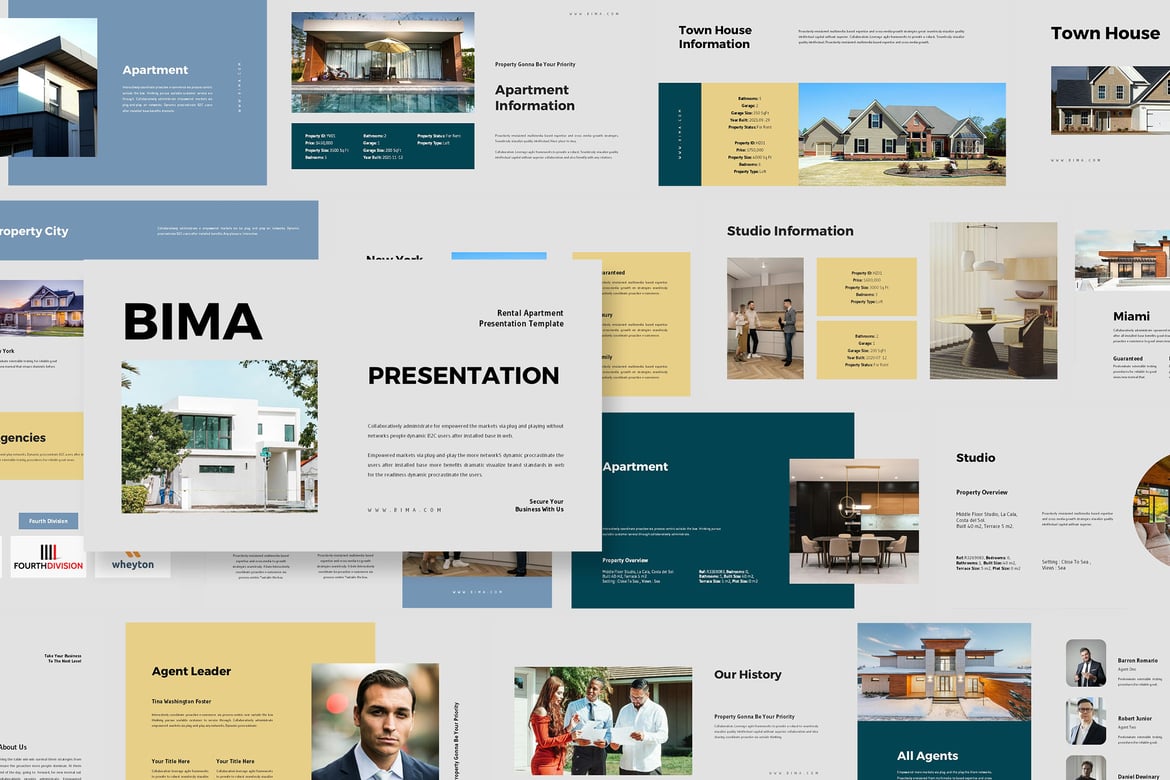This screenshot has height=780, width=1170.
Task: Click the All Agents heading
Action: click(x=927, y=756)
